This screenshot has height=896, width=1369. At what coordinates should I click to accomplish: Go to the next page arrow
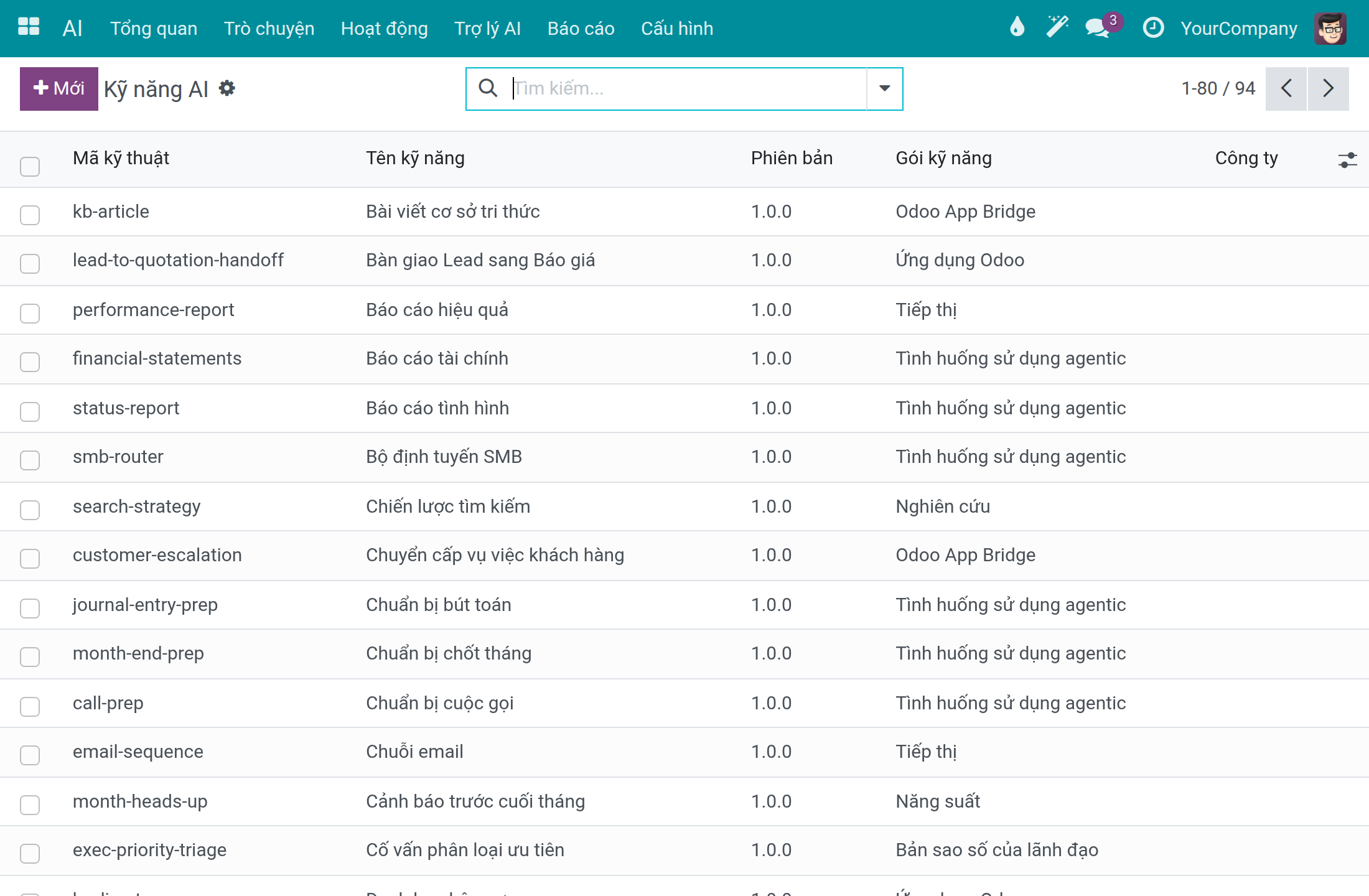click(1329, 88)
